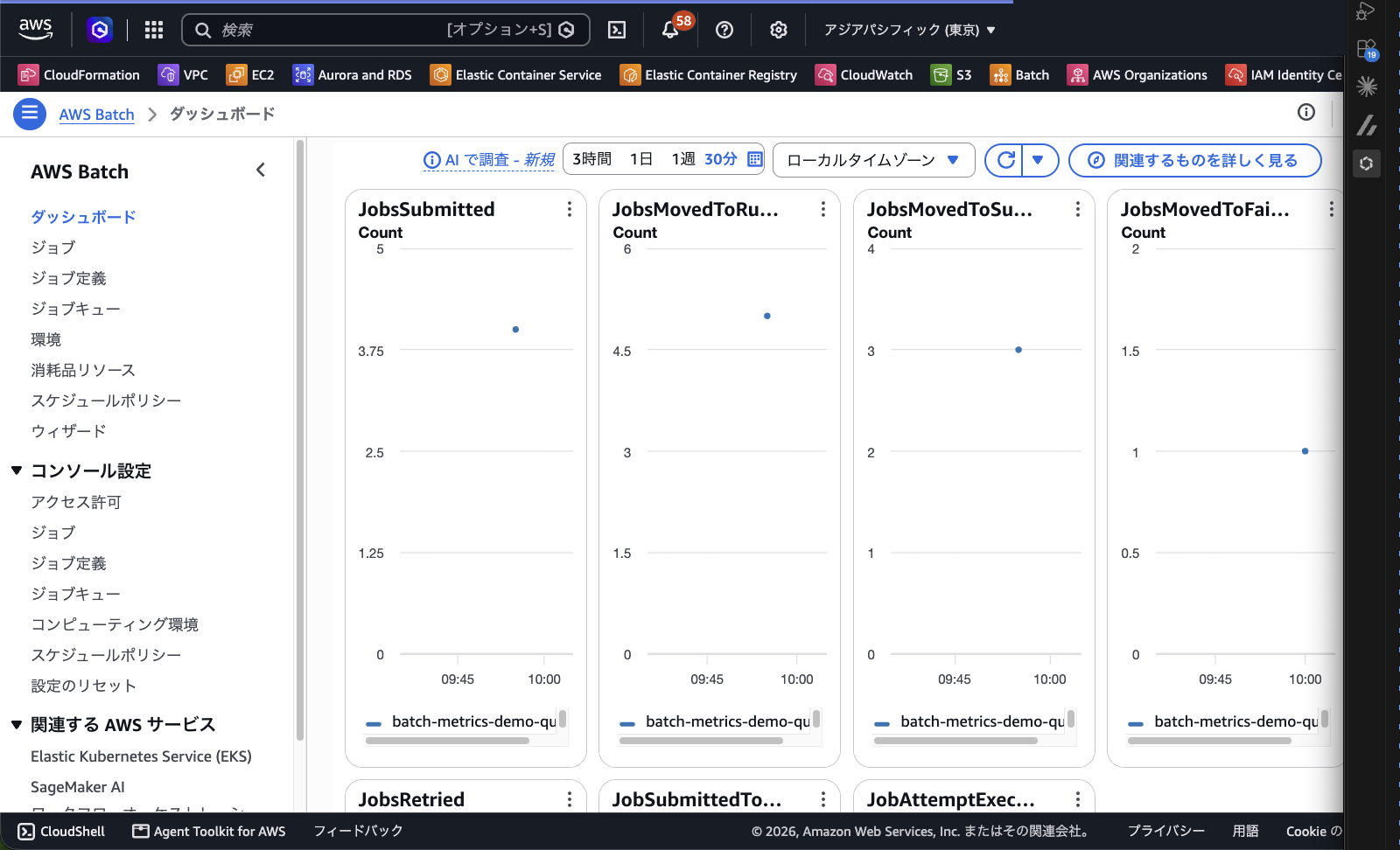1400x850 pixels.
Task: Open the help question mark icon
Action: pyautogui.click(x=724, y=30)
